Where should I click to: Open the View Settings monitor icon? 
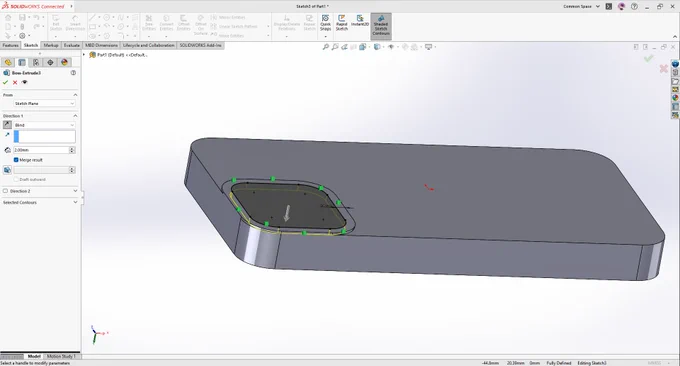[x=428, y=47]
